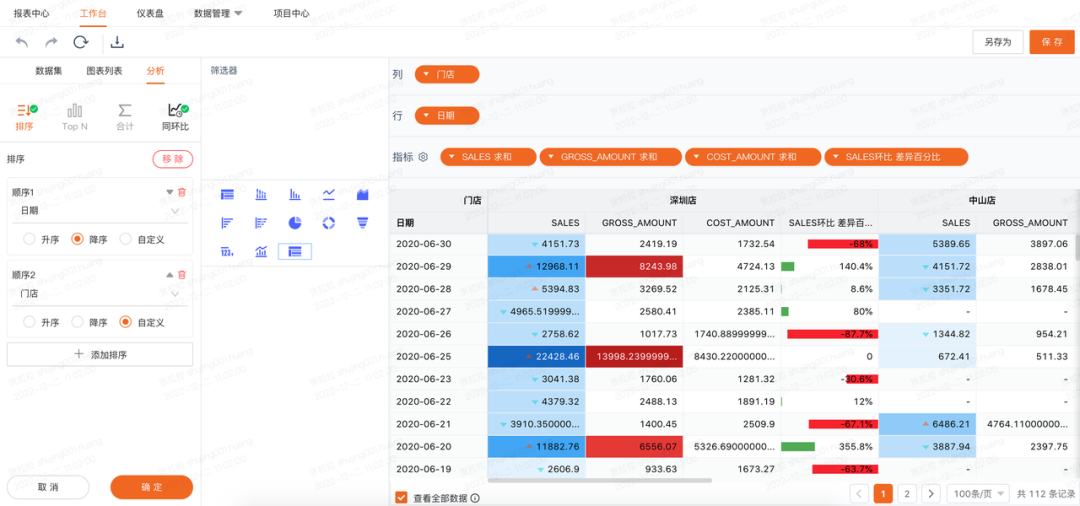Choose 自定义 for 顺序1
Viewport: 1080px width, 506px height.
click(125, 240)
